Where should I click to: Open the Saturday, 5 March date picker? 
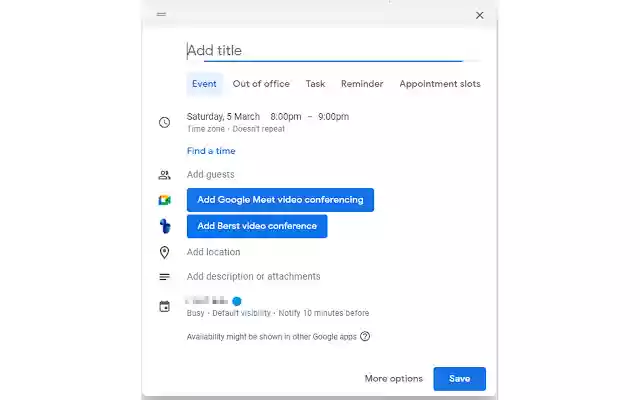[x=223, y=117]
